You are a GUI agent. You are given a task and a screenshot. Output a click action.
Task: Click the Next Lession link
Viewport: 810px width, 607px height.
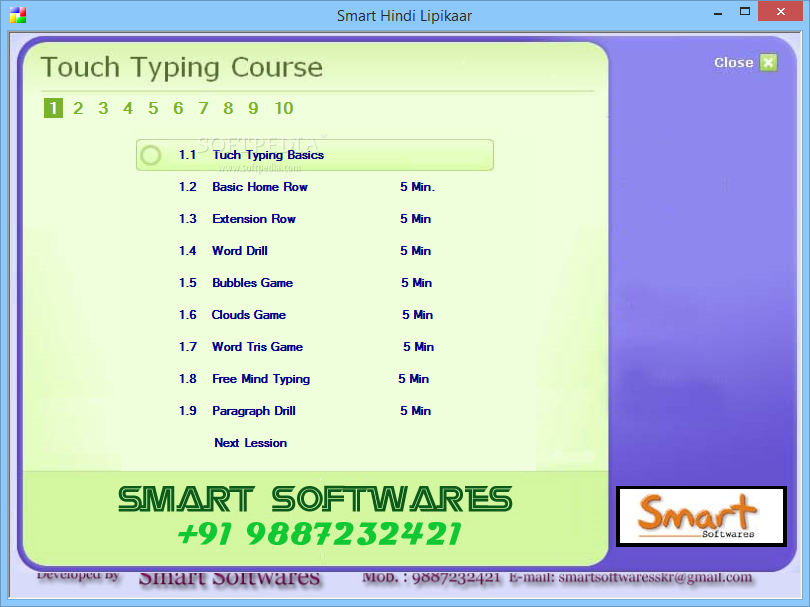click(251, 443)
